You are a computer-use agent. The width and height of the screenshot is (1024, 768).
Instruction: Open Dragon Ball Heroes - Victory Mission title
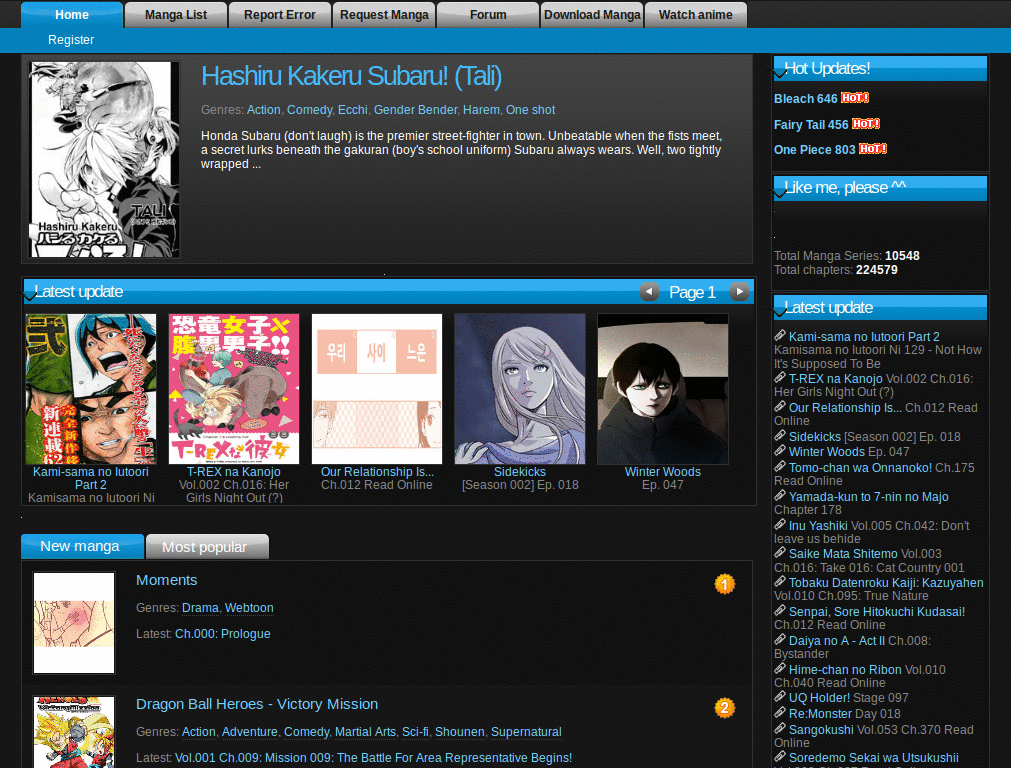point(257,704)
